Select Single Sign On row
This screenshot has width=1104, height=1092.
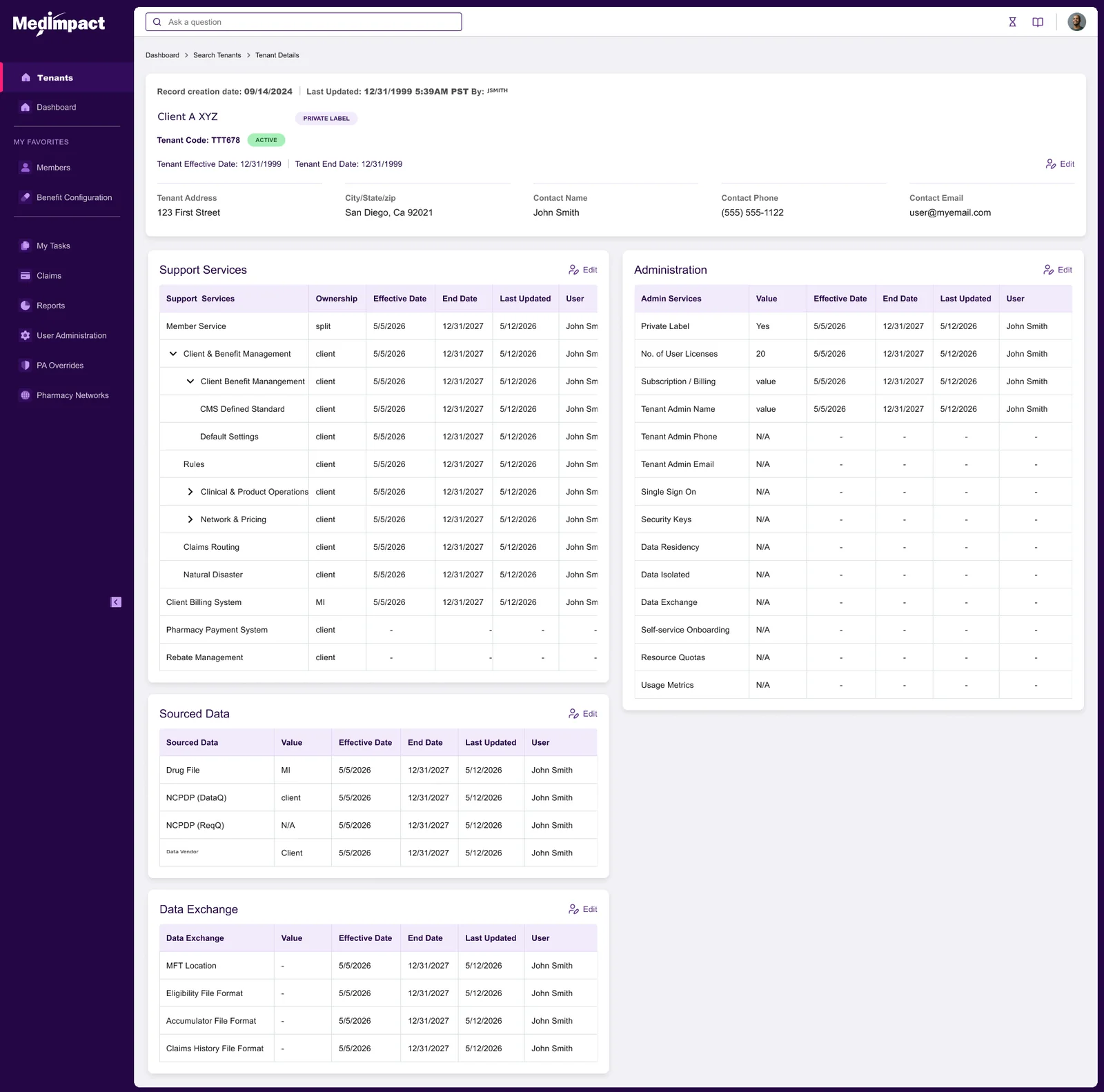point(853,492)
